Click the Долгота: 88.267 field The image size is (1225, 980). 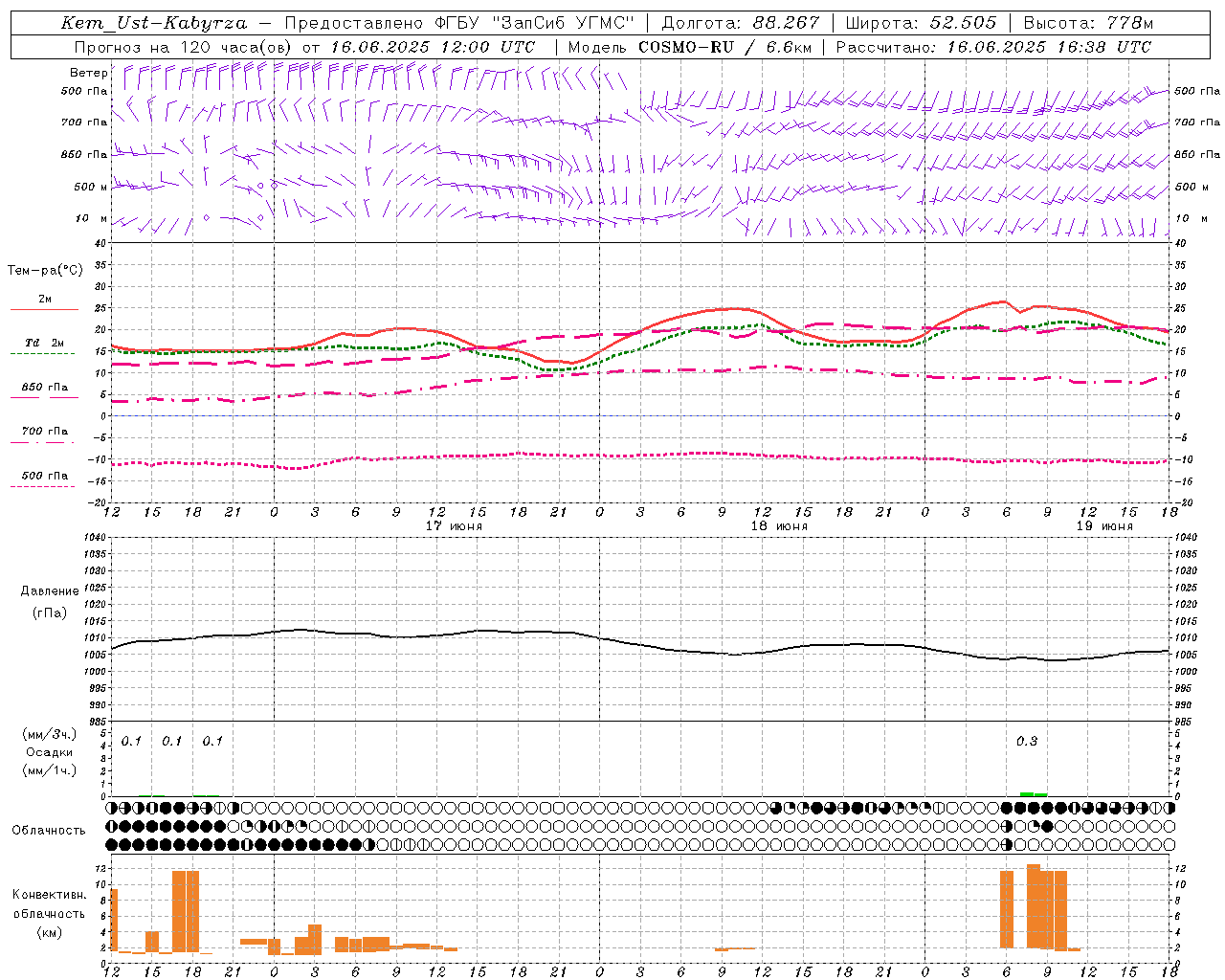coord(741,23)
